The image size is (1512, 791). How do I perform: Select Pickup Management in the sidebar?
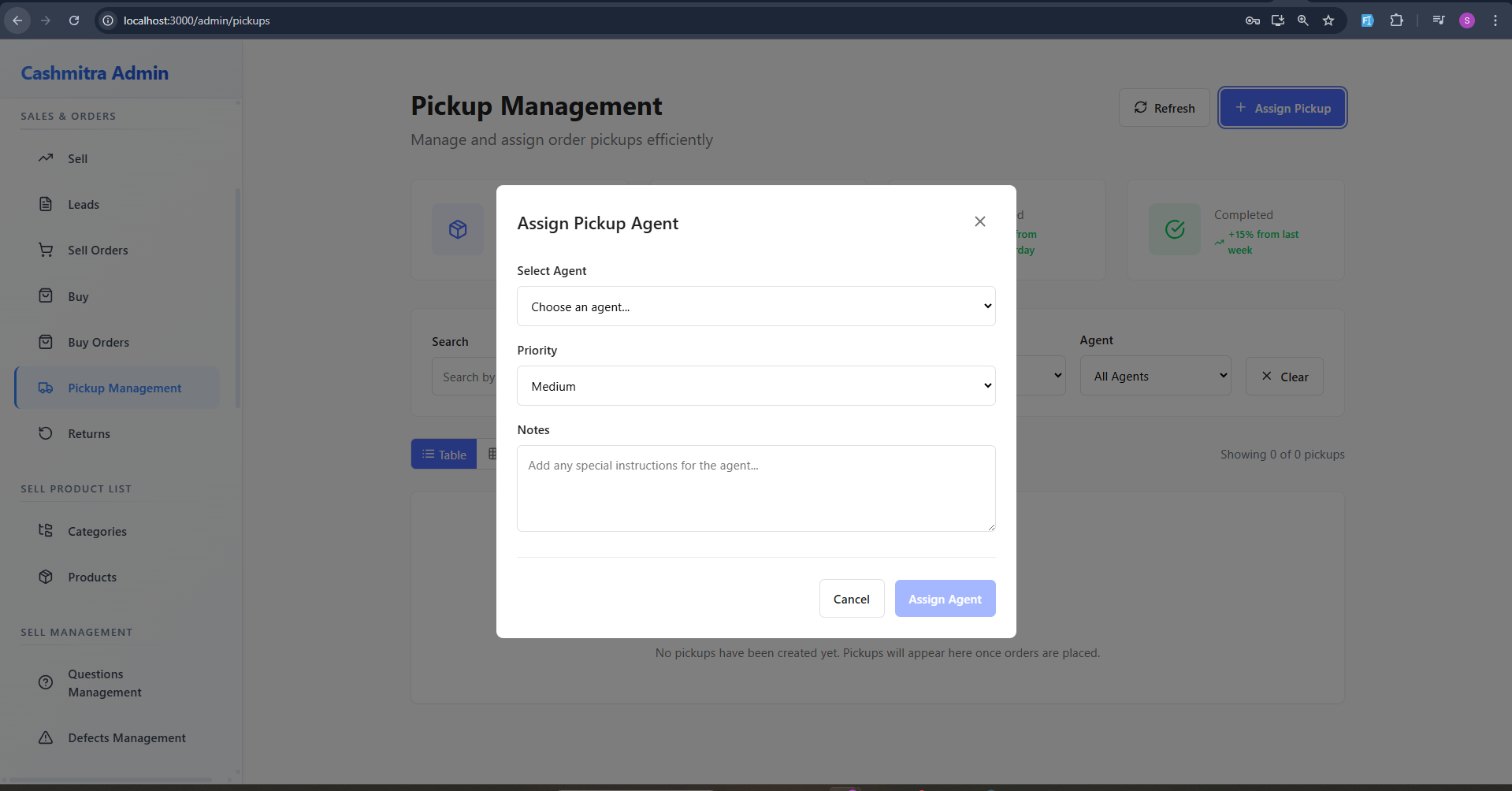(124, 388)
